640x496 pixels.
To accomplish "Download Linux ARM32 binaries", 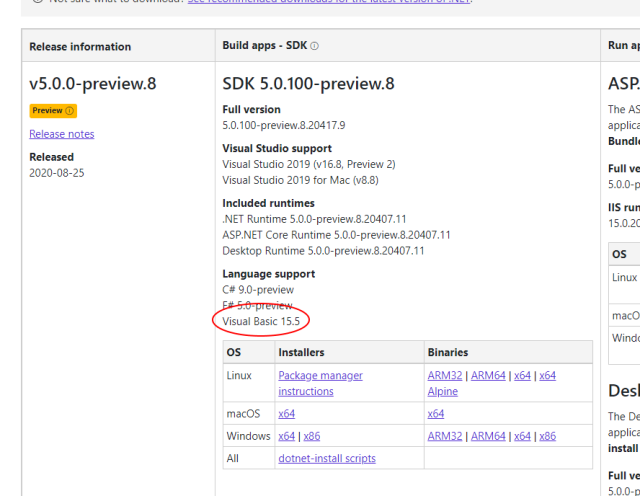I will click(x=445, y=375).
